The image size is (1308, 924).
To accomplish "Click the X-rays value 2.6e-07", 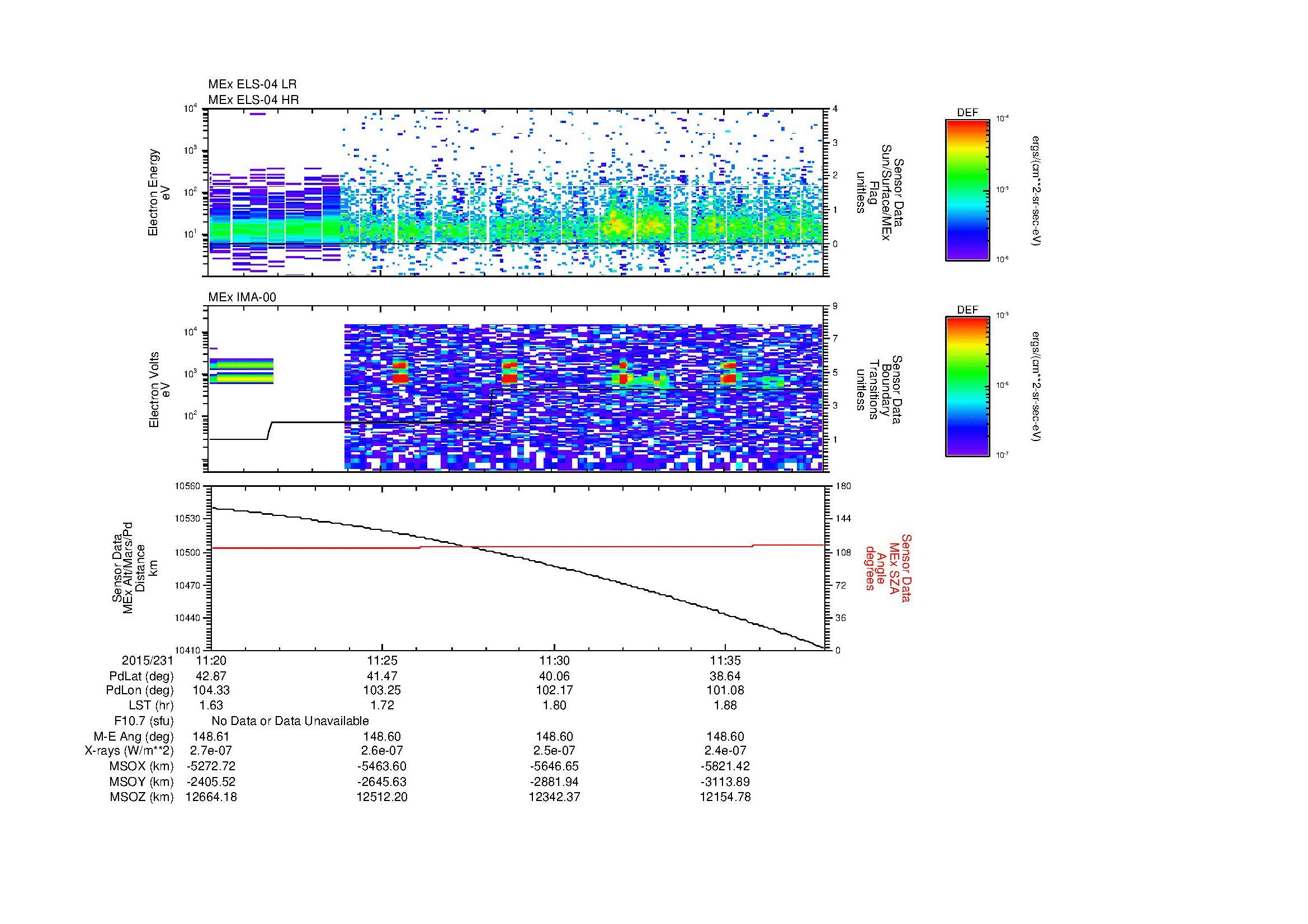I will 383,751.
